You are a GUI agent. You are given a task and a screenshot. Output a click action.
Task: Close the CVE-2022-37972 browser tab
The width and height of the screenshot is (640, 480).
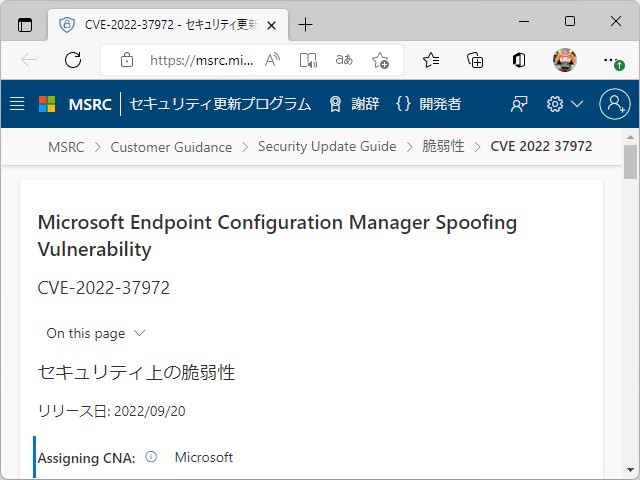(x=271, y=26)
